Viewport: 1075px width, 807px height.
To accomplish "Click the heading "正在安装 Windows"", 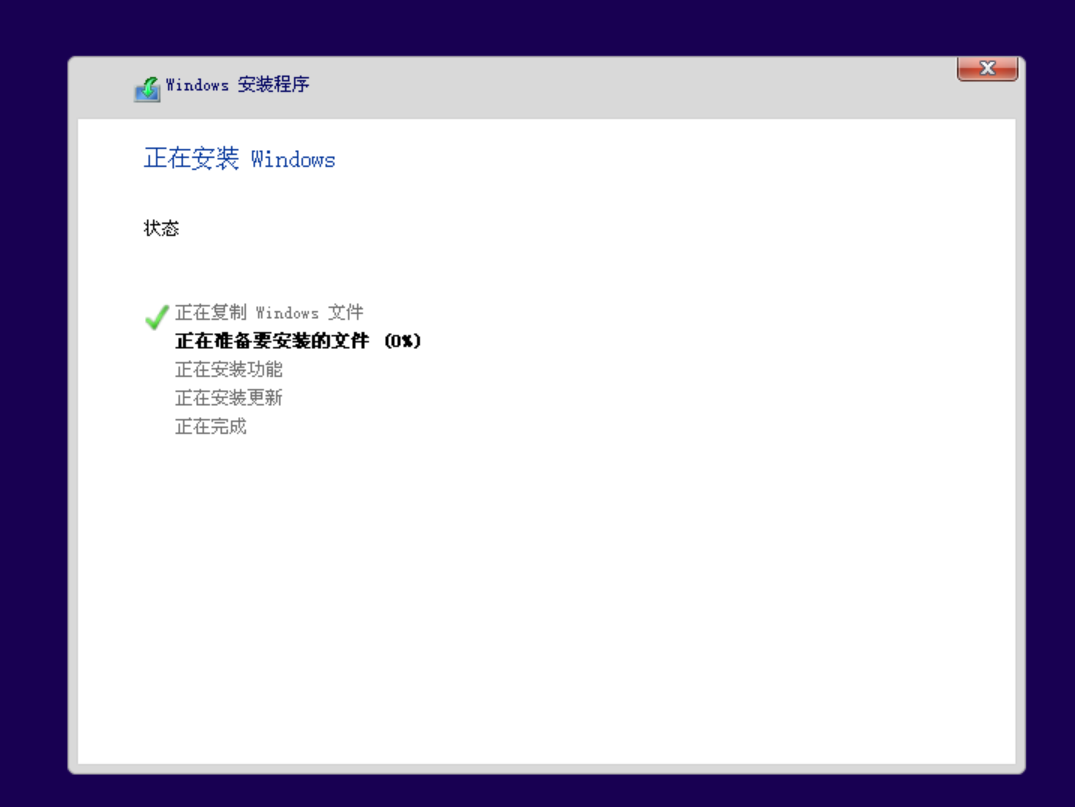I will click(239, 158).
